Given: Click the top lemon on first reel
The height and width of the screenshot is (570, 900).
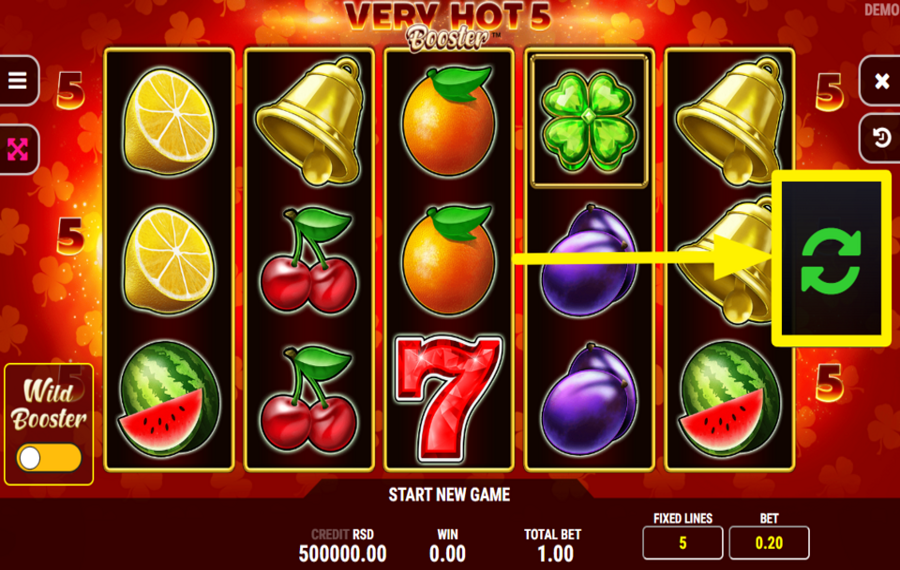Looking at the screenshot, I should [x=169, y=121].
